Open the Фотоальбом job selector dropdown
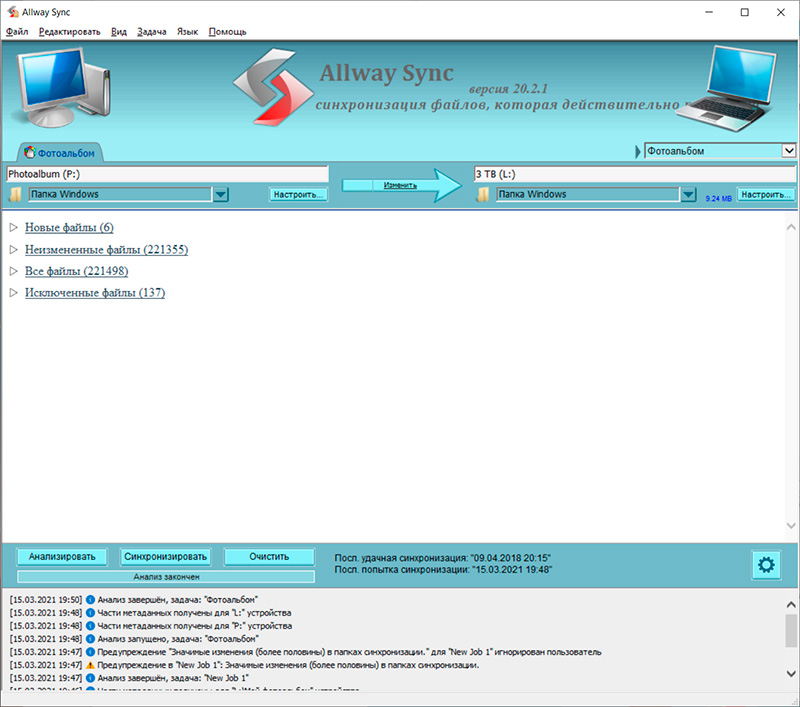 (x=788, y=151)
